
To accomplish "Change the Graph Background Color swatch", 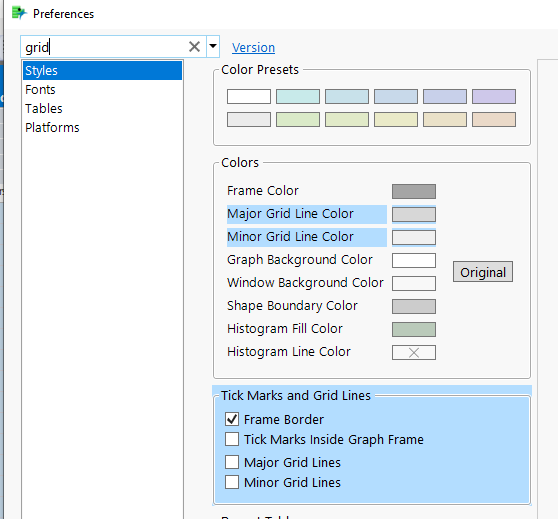I will click(x=414, y=260).
